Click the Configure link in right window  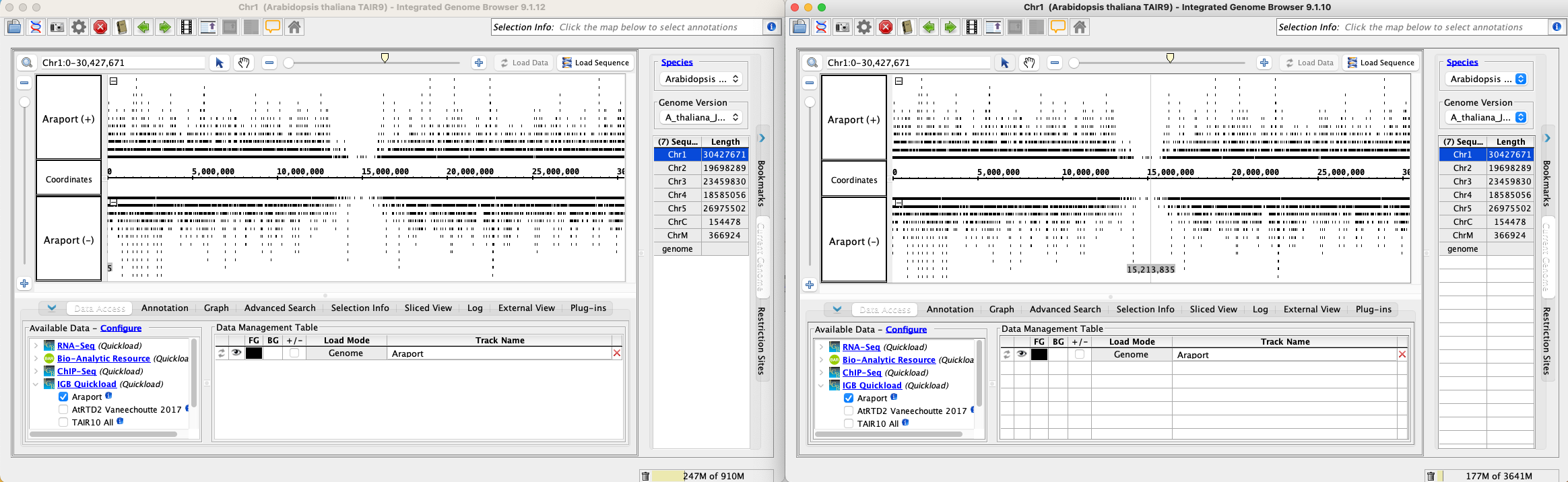pyautogui.click(x=906, y=329)
